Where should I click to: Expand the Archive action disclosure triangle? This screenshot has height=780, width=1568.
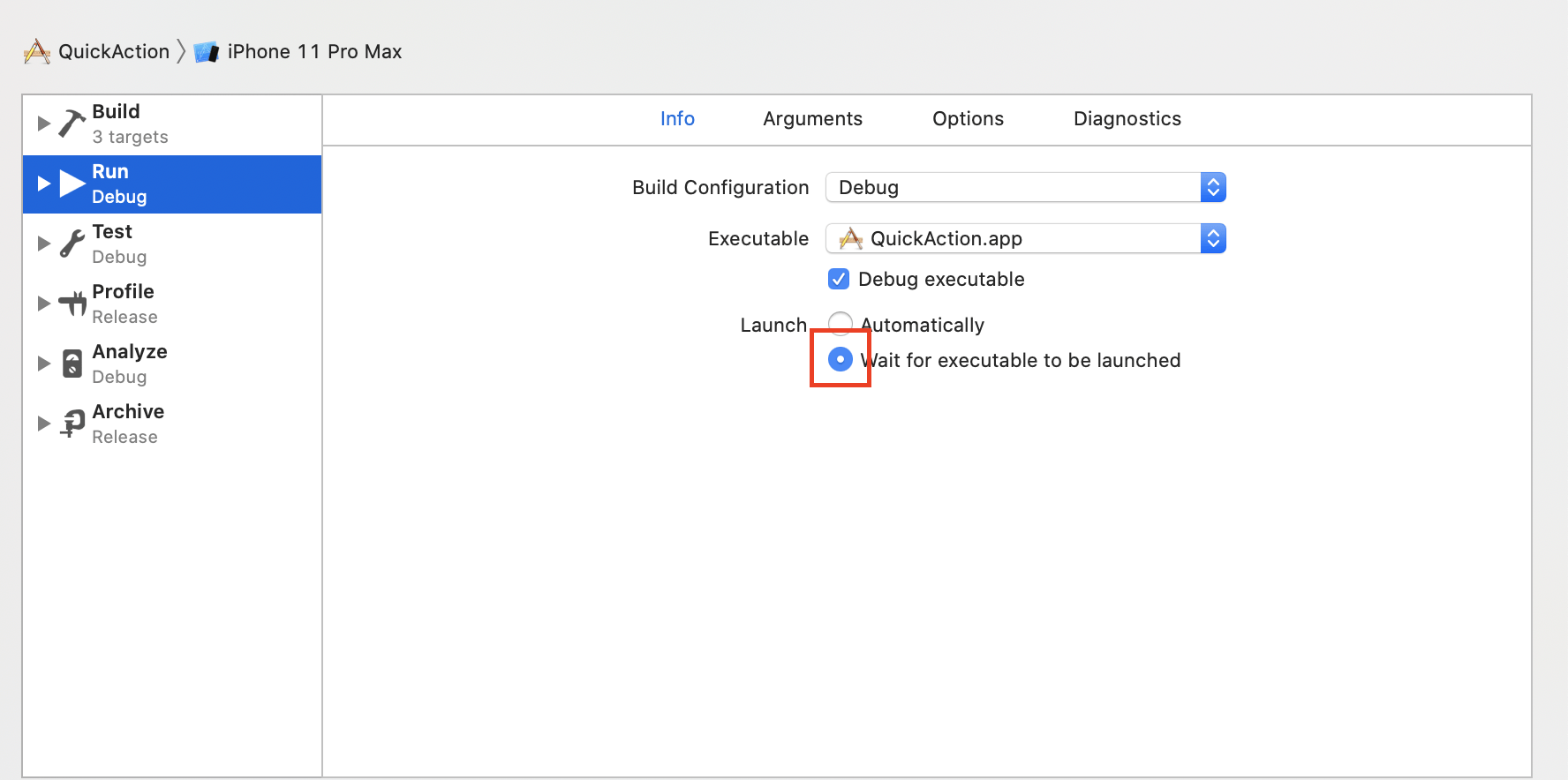[x=43, y=424]
